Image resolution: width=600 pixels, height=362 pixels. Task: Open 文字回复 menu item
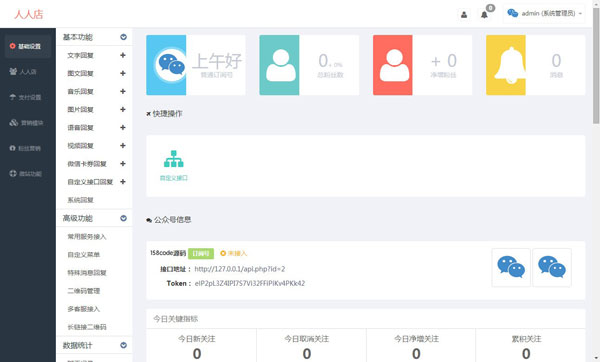pos(80,55)
